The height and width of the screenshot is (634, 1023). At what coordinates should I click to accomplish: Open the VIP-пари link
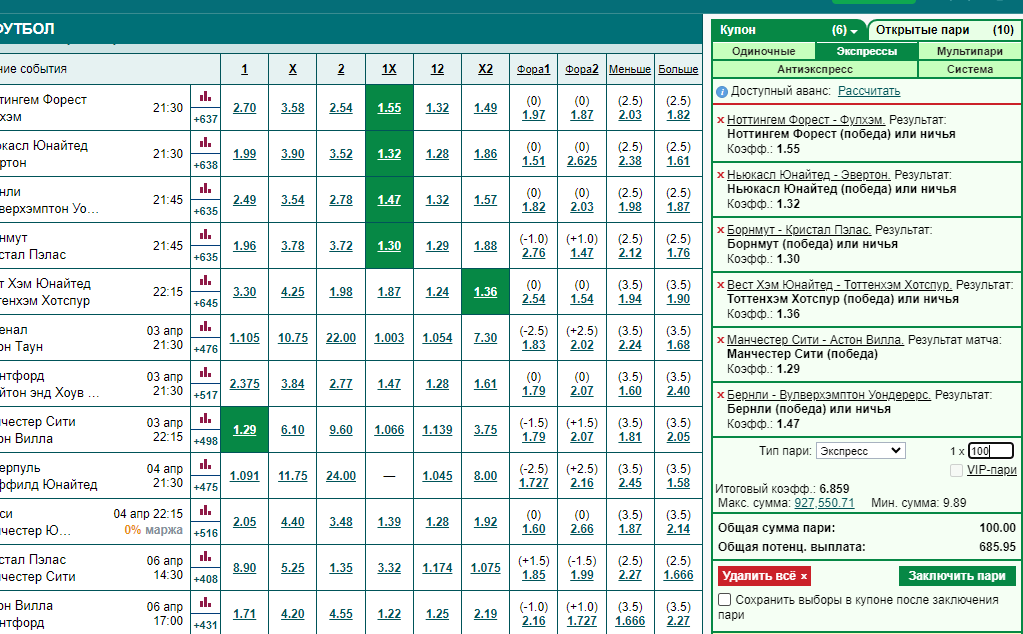(x=991, y=470)
